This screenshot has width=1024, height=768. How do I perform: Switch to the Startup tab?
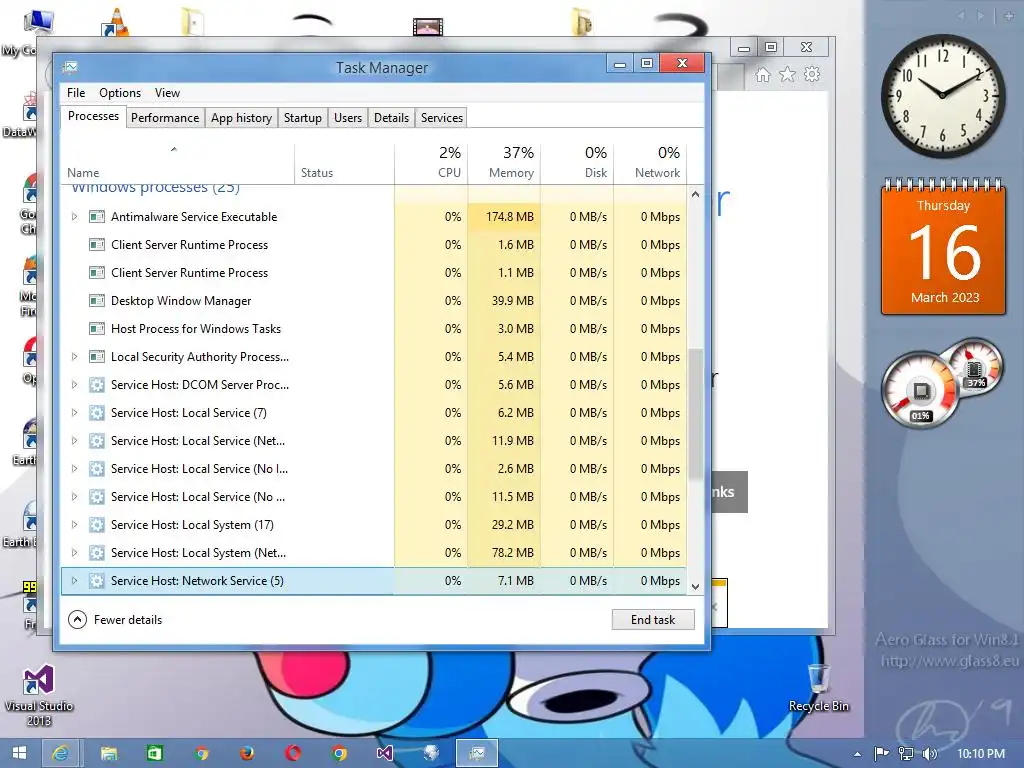click(302, 118)
